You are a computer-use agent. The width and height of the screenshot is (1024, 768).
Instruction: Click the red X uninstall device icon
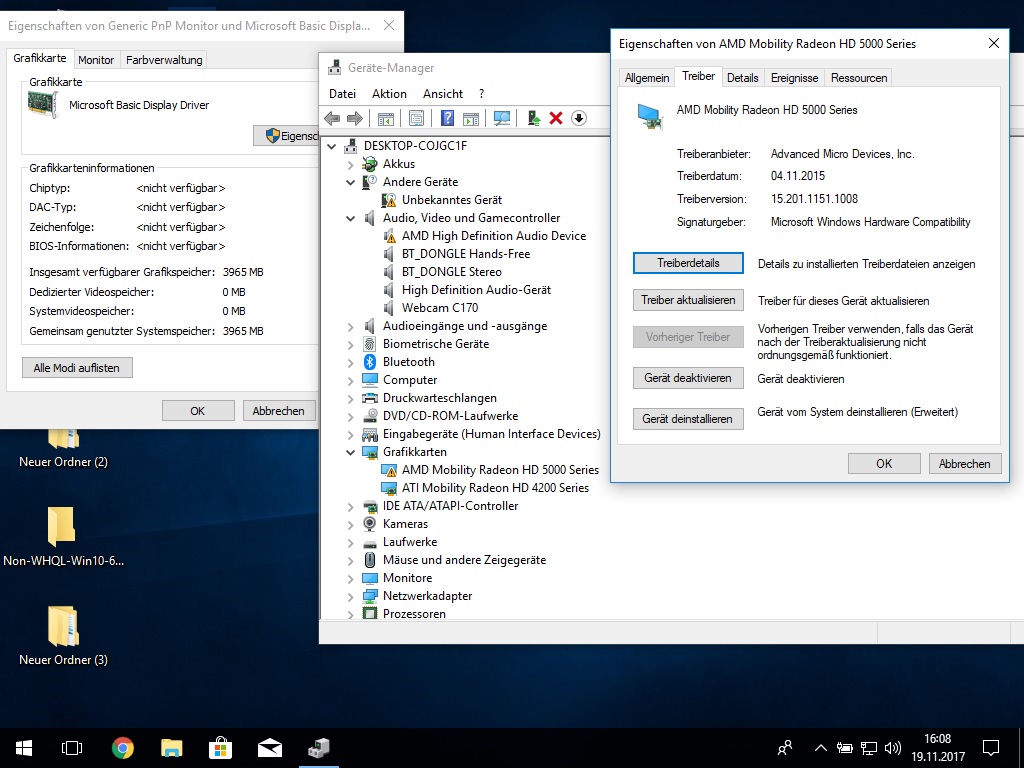click(556, 118)
